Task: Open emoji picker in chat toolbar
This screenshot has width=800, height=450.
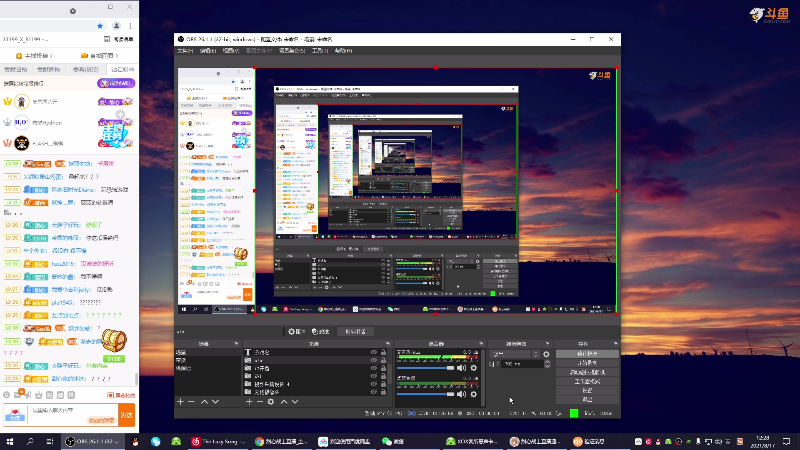Action: click(6, 395)
